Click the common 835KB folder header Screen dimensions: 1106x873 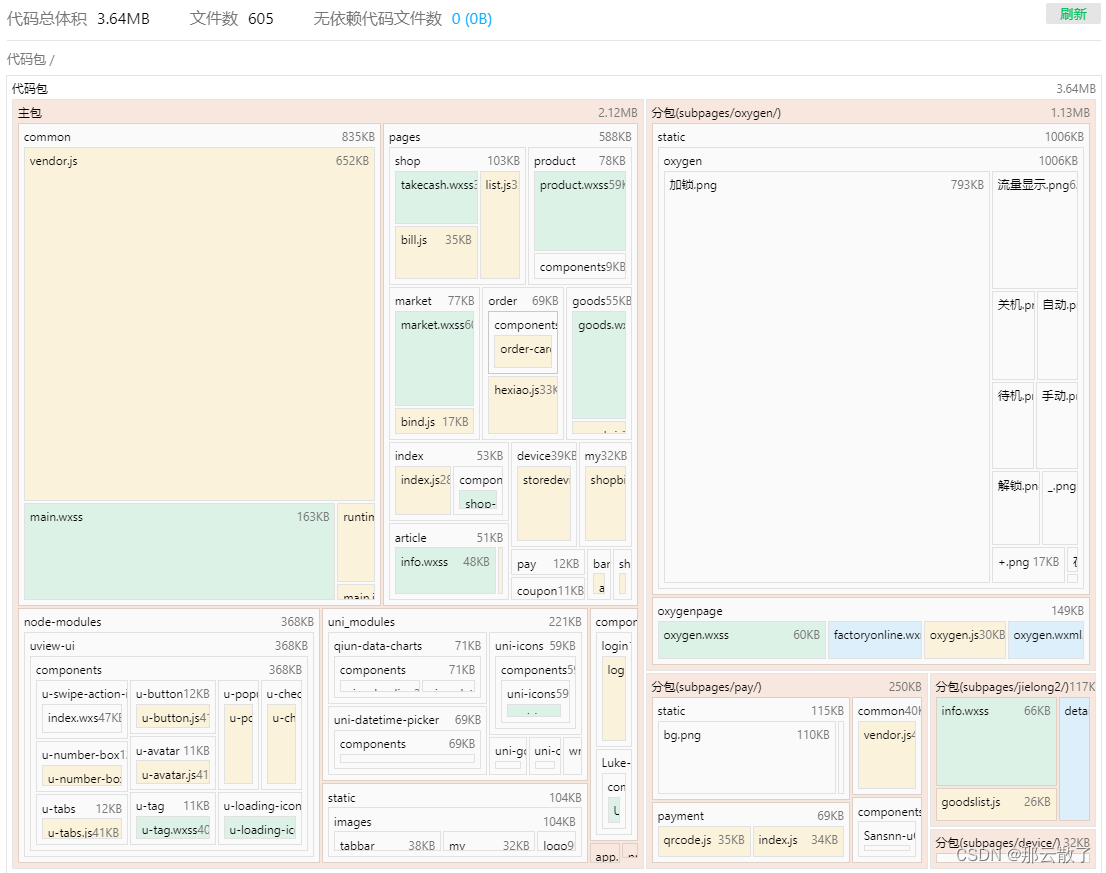pos(200,137)
